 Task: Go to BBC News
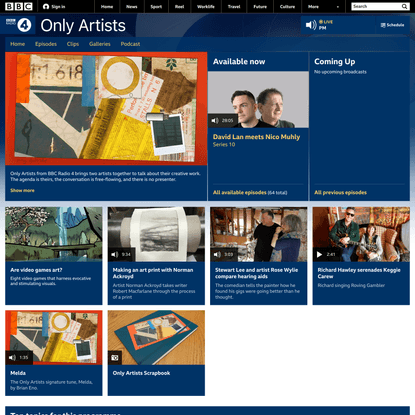pyautogui.click(x=132, y=7)
